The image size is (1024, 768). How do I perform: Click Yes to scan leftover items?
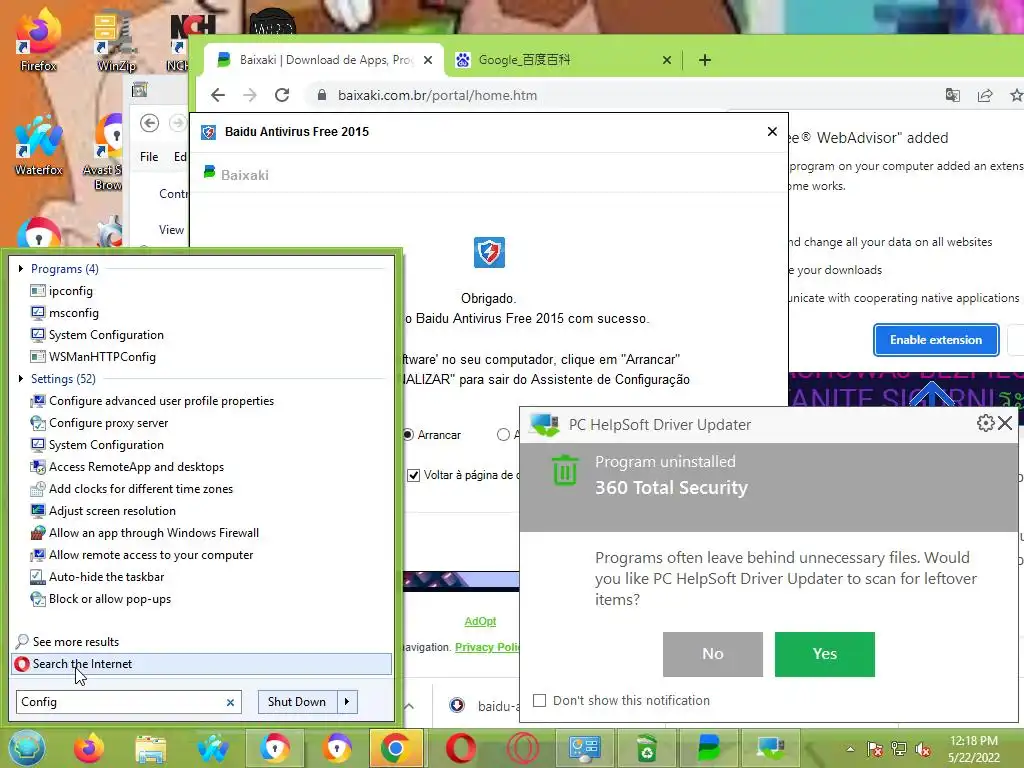tap(824, 654)
